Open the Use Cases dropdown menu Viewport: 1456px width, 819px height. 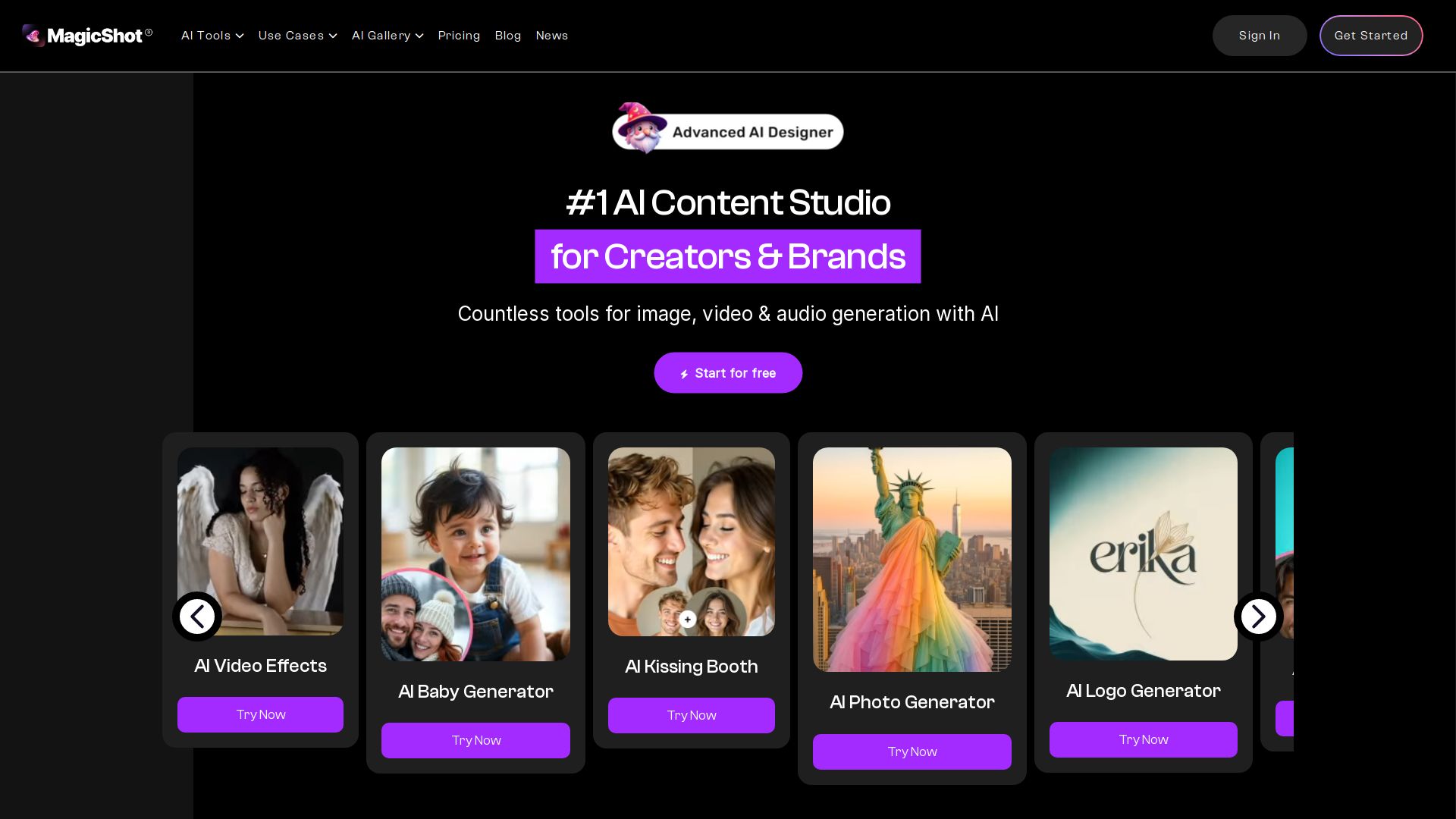(x=297, y=36)
